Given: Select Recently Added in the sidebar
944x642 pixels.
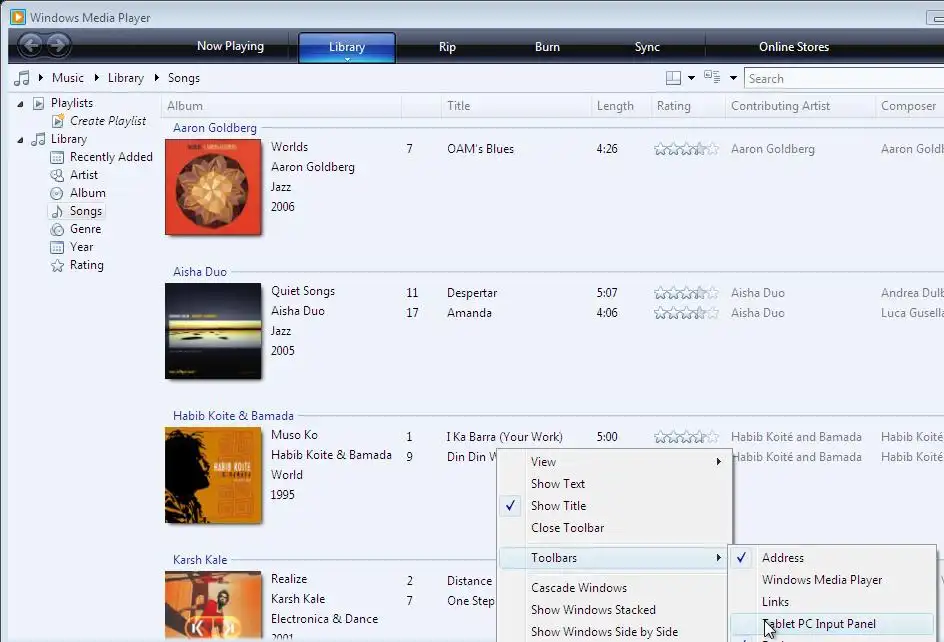Looking at the screenshot, I should pos(111,157).
